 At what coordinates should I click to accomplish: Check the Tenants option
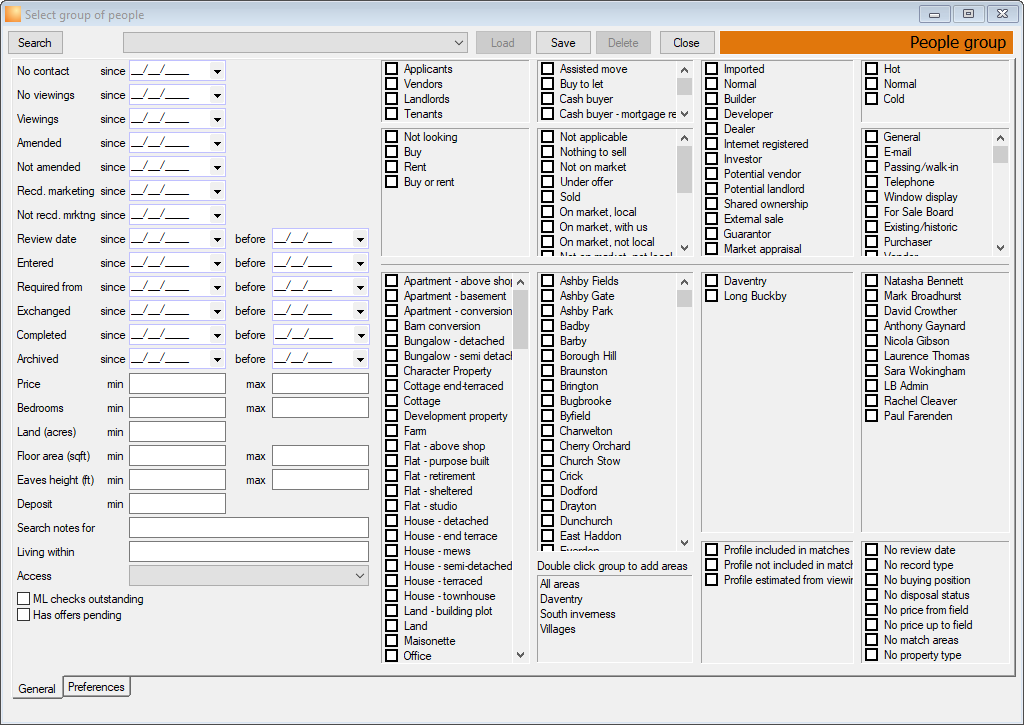pyautogui.click(x=392, y=114)
